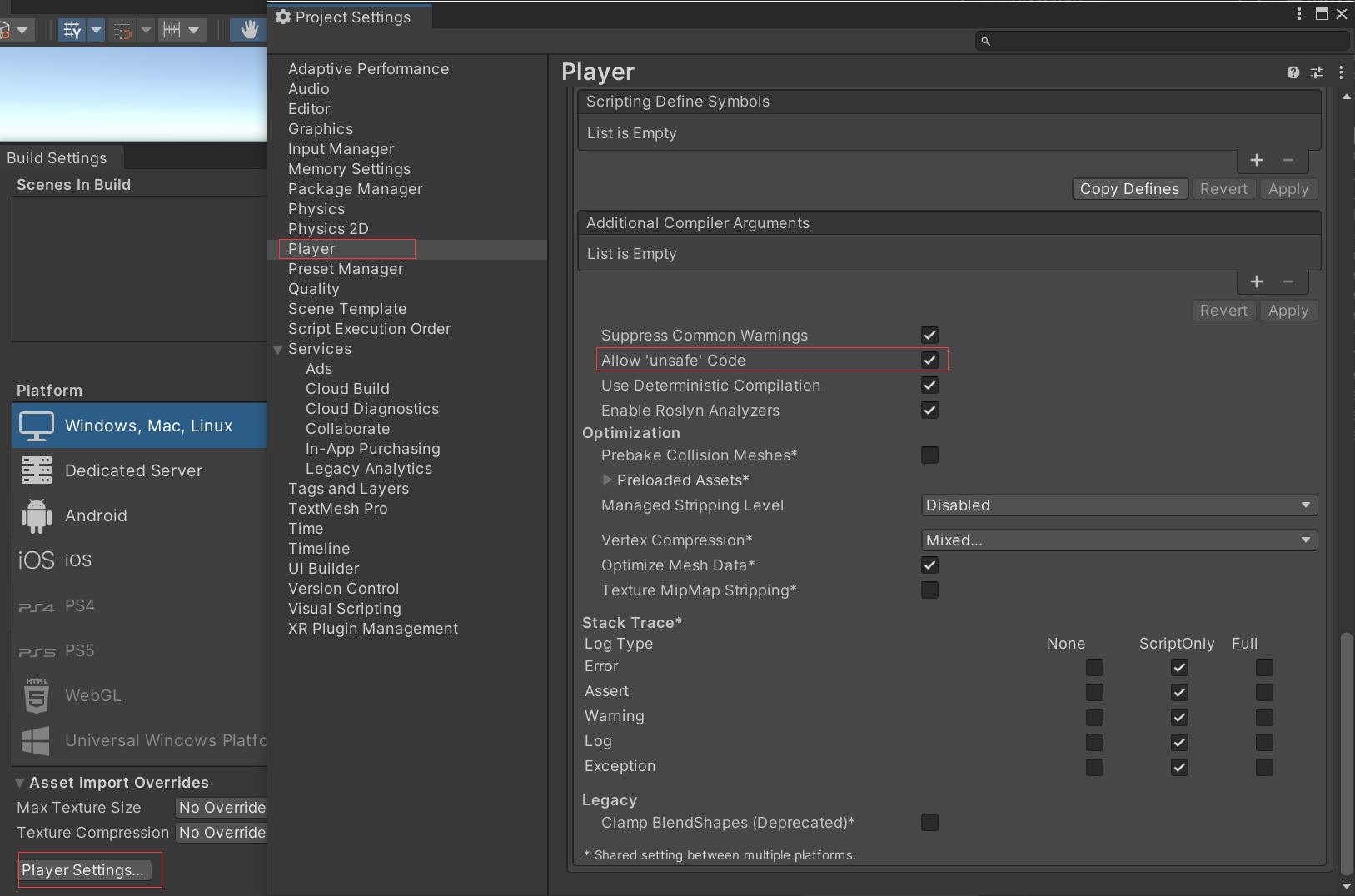Click the Project Settings gear icon
The image size is (1355, 896).
[x=283, y=17]
